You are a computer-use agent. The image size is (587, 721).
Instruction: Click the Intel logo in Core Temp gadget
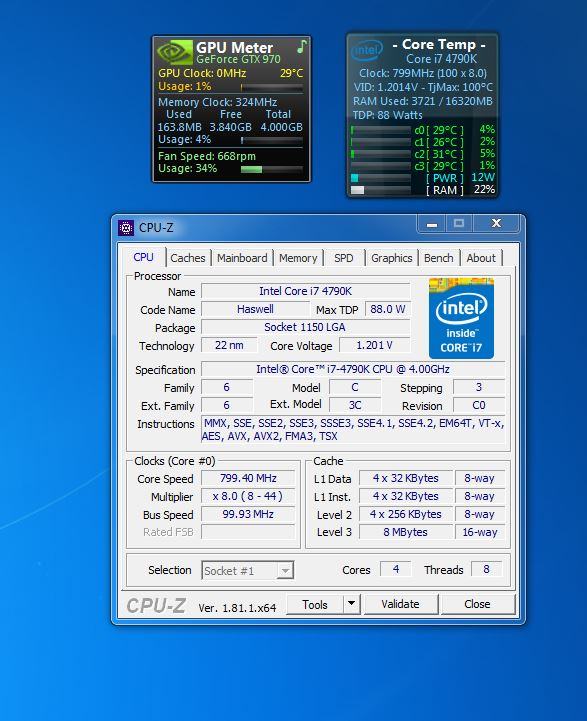[x=367, y=50]
